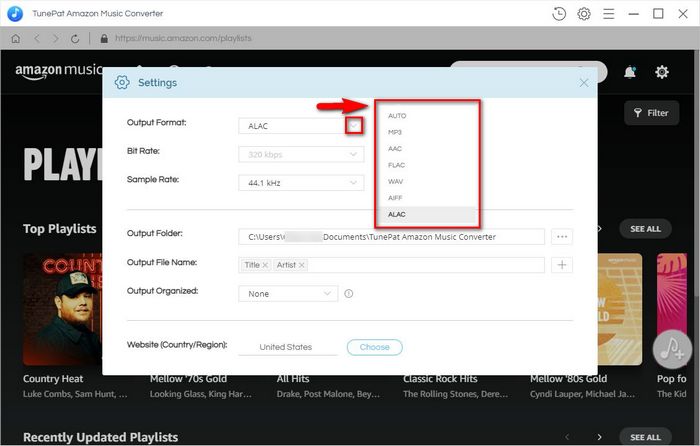Open the Mellow '80s Gold playlist title
Image resolution: width=700 pixels, height=446 pixels.
[568, 379]
